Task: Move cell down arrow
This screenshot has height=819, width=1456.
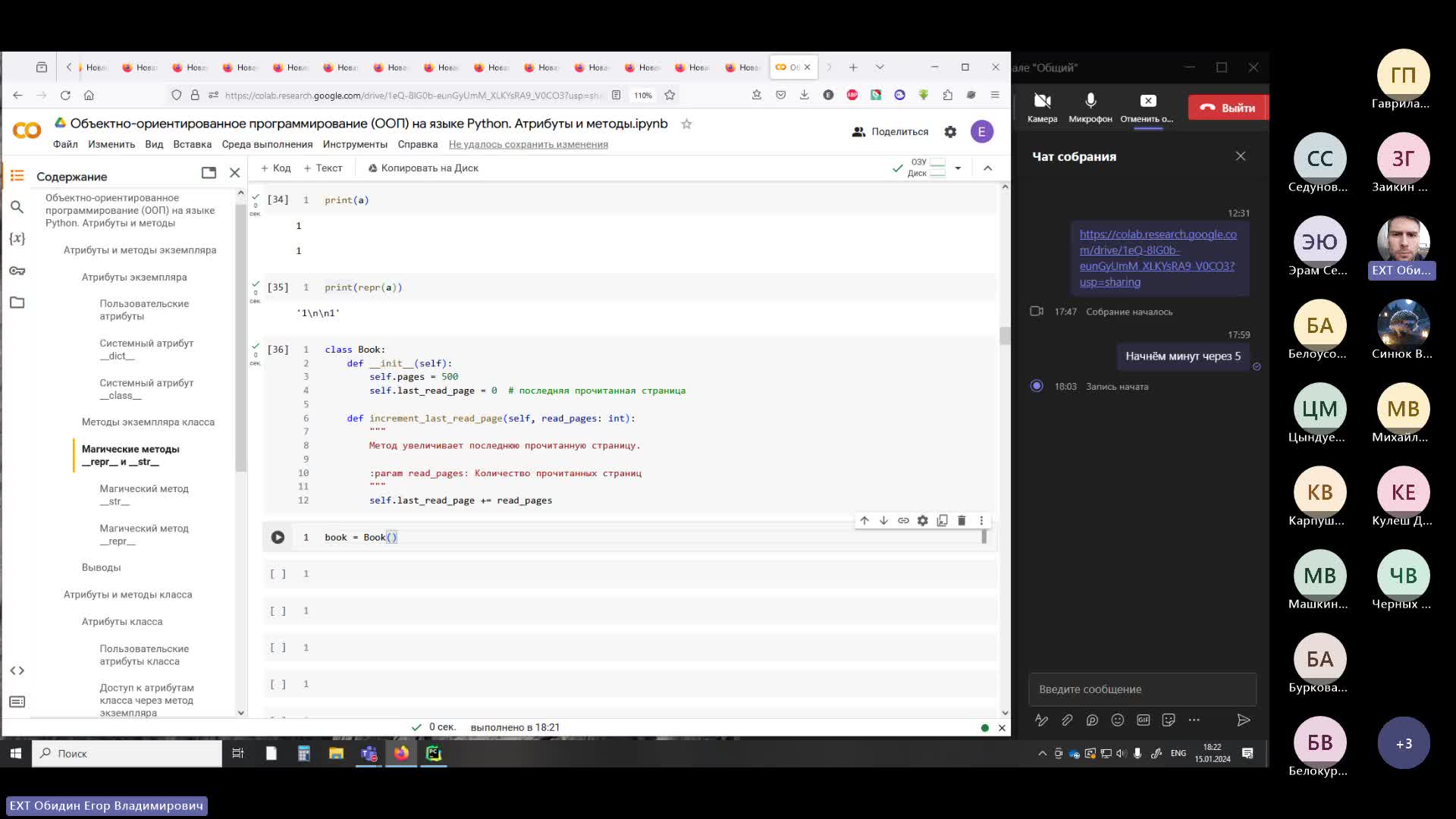Action: pyautogui.click(x=883, y=520)
